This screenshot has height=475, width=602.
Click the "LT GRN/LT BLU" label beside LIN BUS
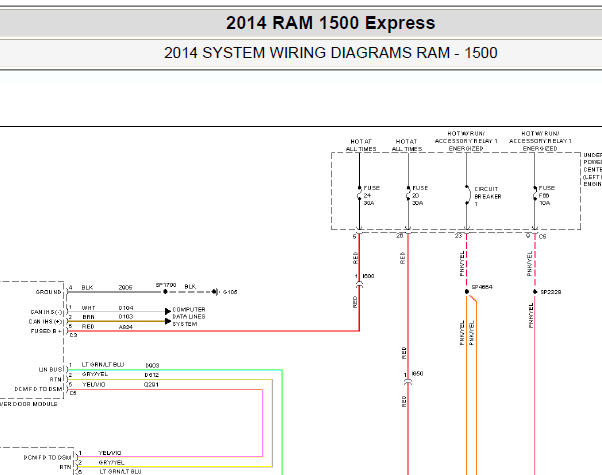point(103,364)
